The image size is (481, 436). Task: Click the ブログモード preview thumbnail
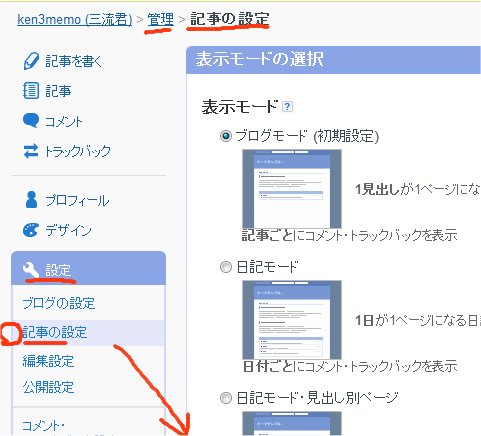pos(292,189)
